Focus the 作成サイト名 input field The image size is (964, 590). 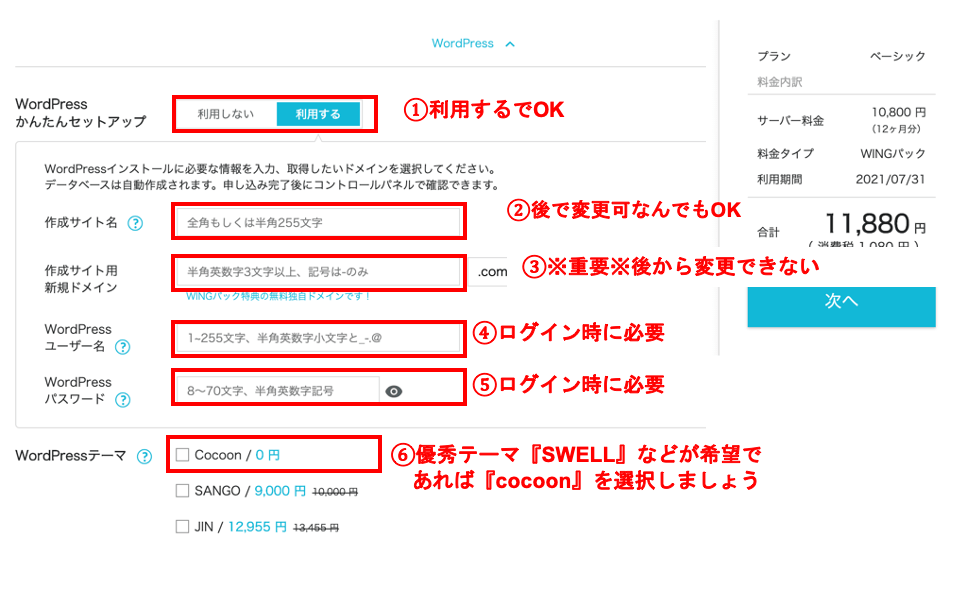click(x=318, y=222)
